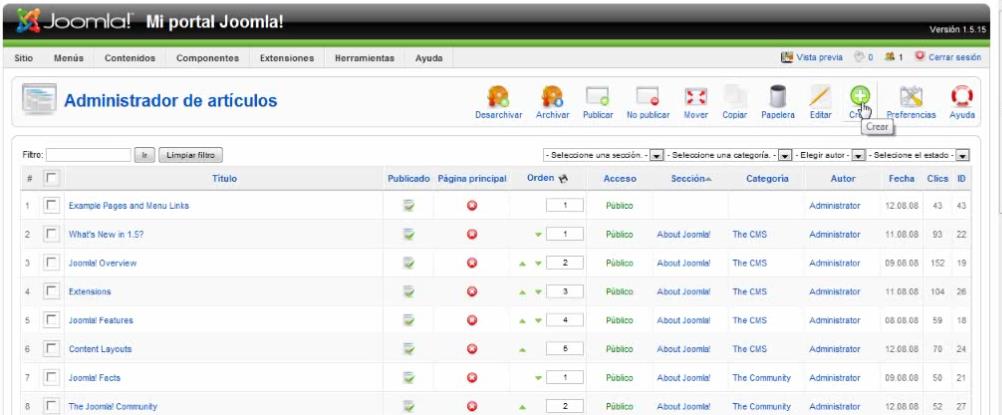
Task: Click the logged-in users icon showing 1
Action: [x=889, y=57]
